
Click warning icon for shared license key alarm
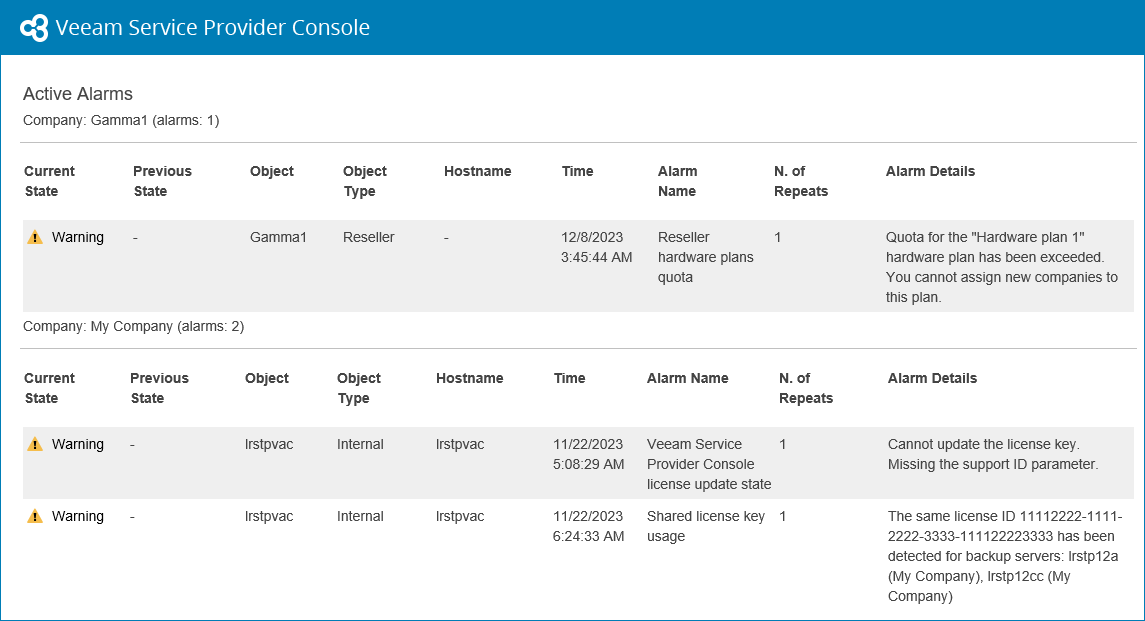[35, 517]
